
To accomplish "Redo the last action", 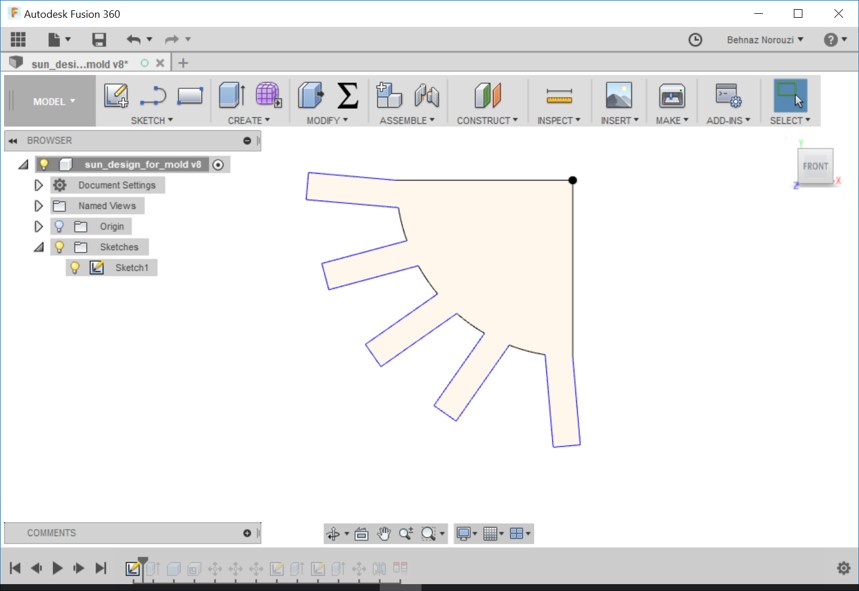I will (172, 39).
